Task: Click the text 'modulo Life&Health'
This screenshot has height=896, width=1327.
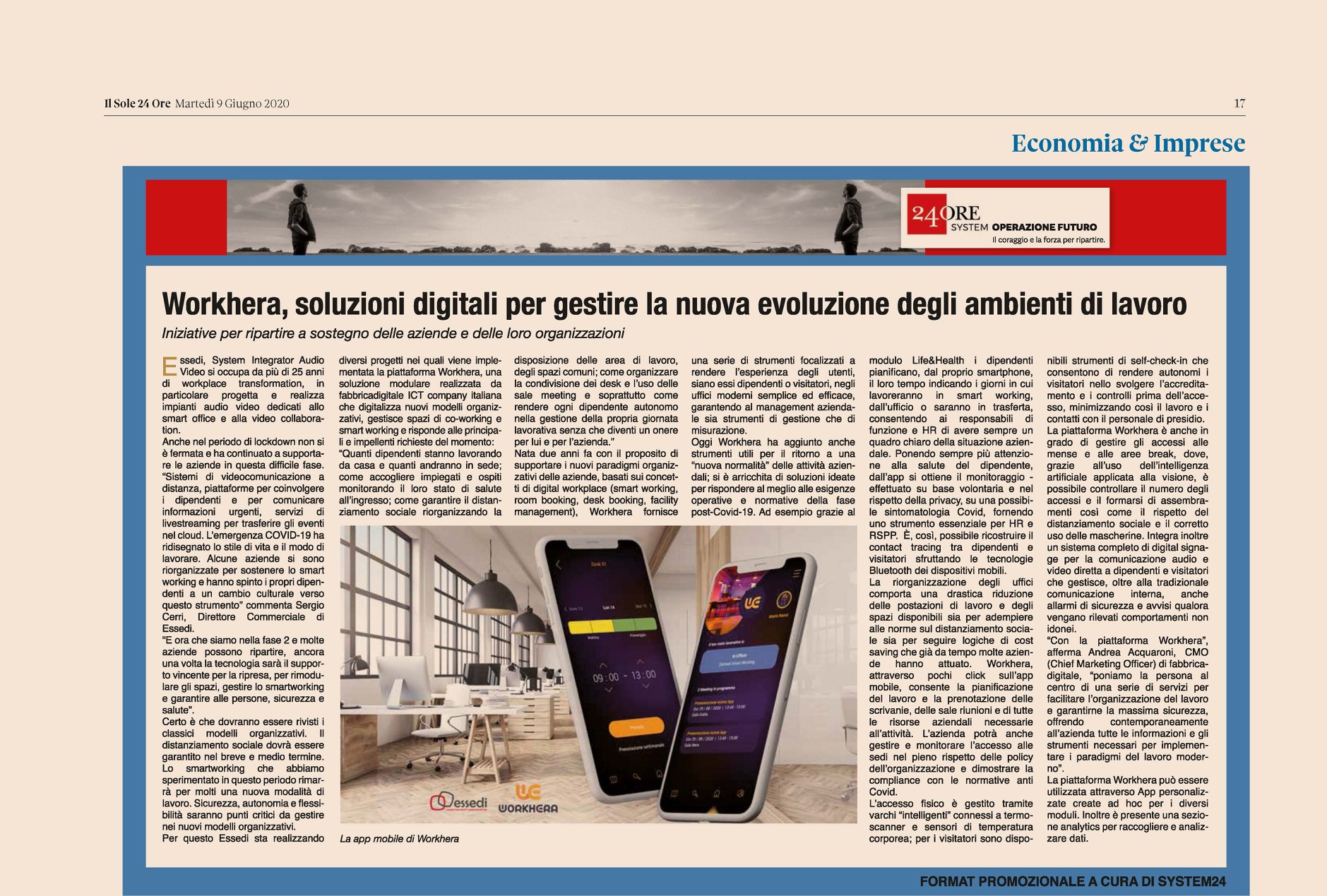Action: pyautogui.click(x=917, y=360)
